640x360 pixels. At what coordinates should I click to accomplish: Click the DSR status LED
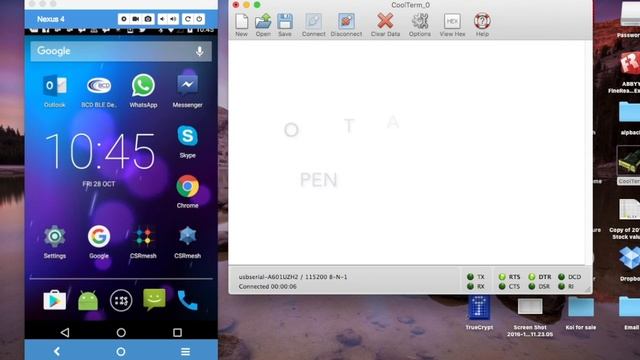coord(532,287)
